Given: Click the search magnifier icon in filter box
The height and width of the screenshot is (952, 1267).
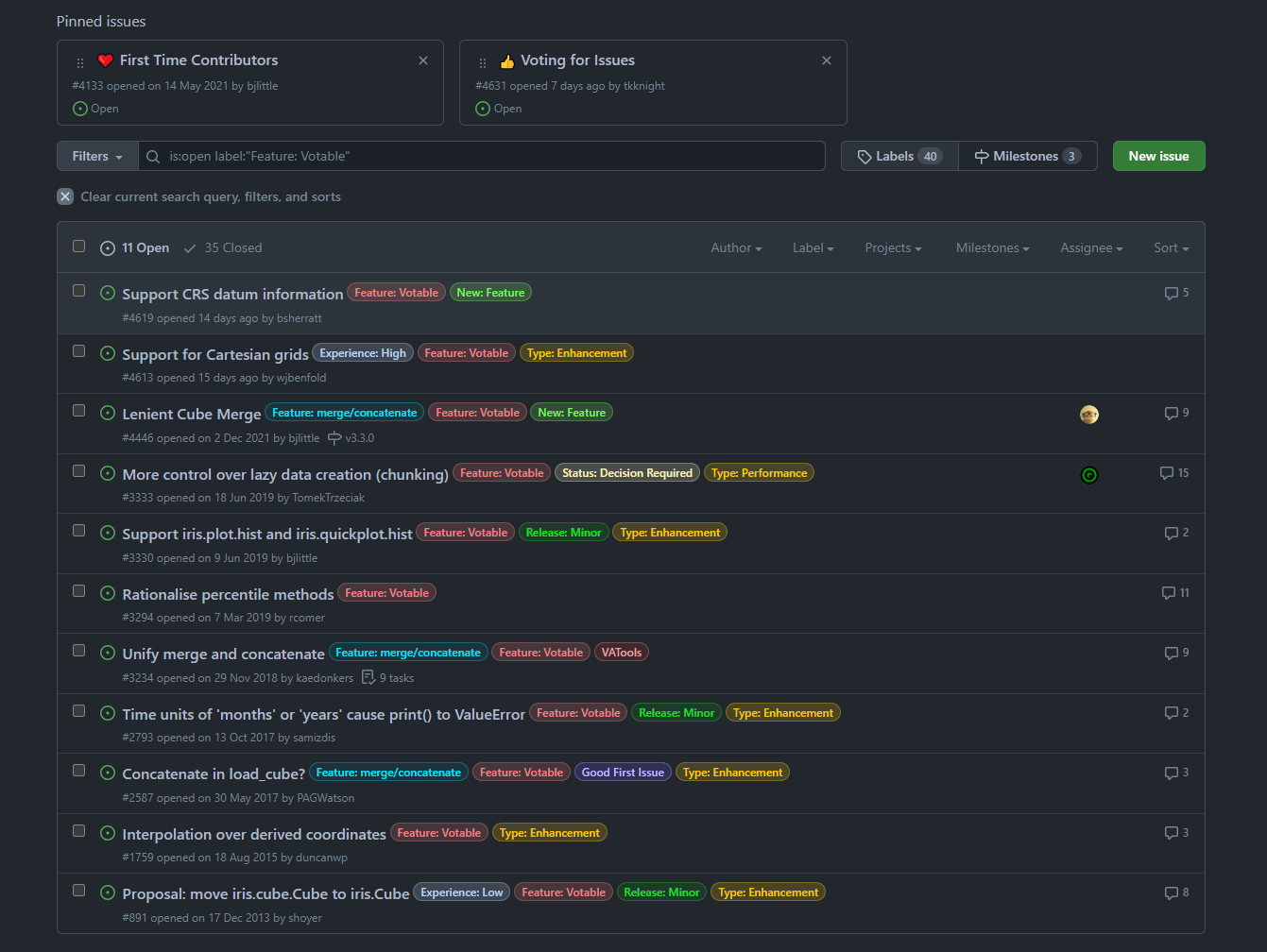Looking at the screenshot, I should [153, 157].
